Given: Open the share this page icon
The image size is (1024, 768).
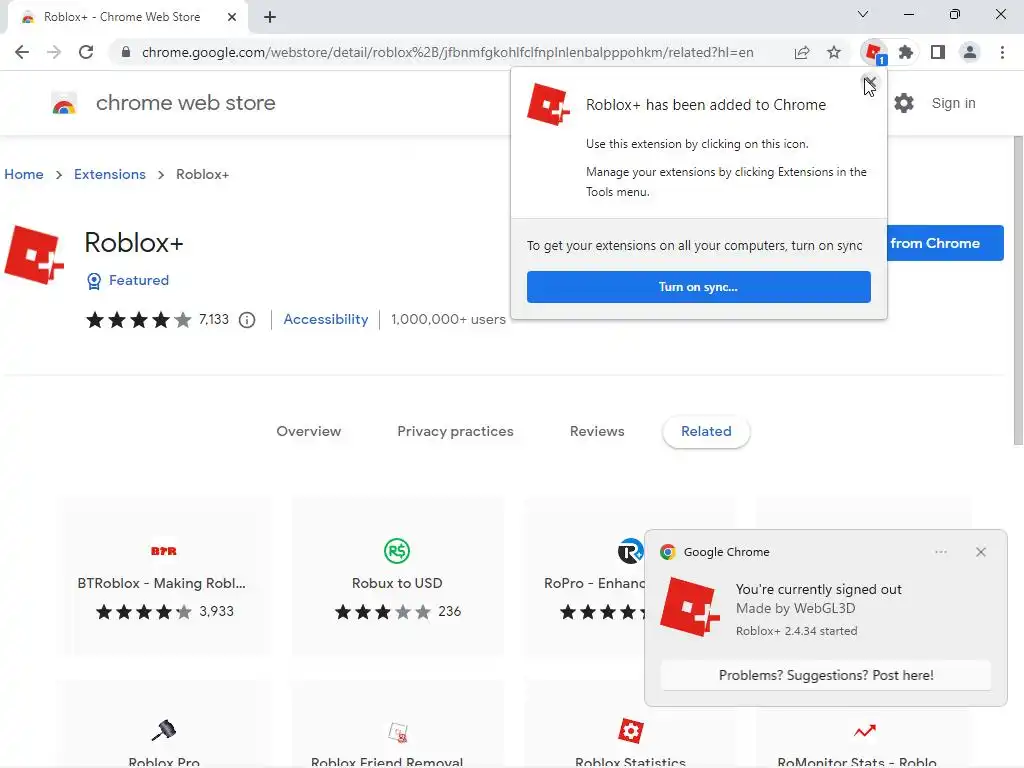Looking at the screenshot, I should pos(802,52).
